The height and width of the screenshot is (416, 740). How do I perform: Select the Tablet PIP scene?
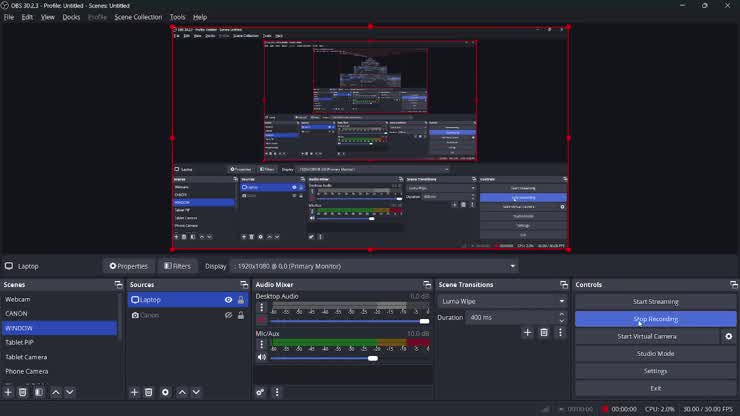pyautogui.click(x=59, y=342)
